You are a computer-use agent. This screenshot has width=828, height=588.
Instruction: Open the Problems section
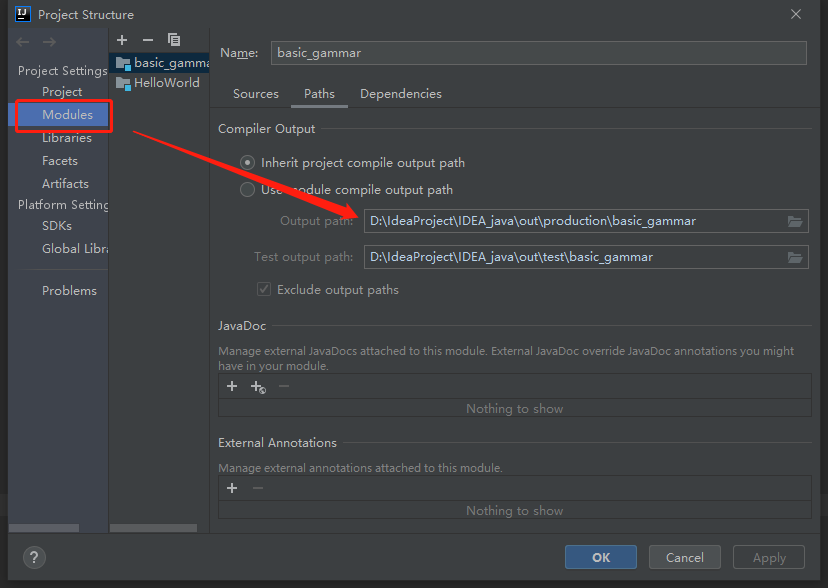(69, 291)
